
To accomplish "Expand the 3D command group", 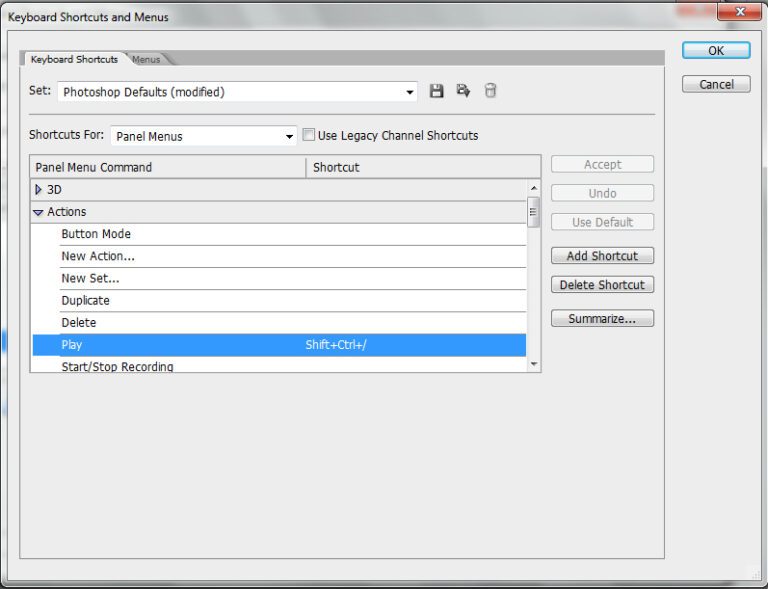I will pos(39,189).
